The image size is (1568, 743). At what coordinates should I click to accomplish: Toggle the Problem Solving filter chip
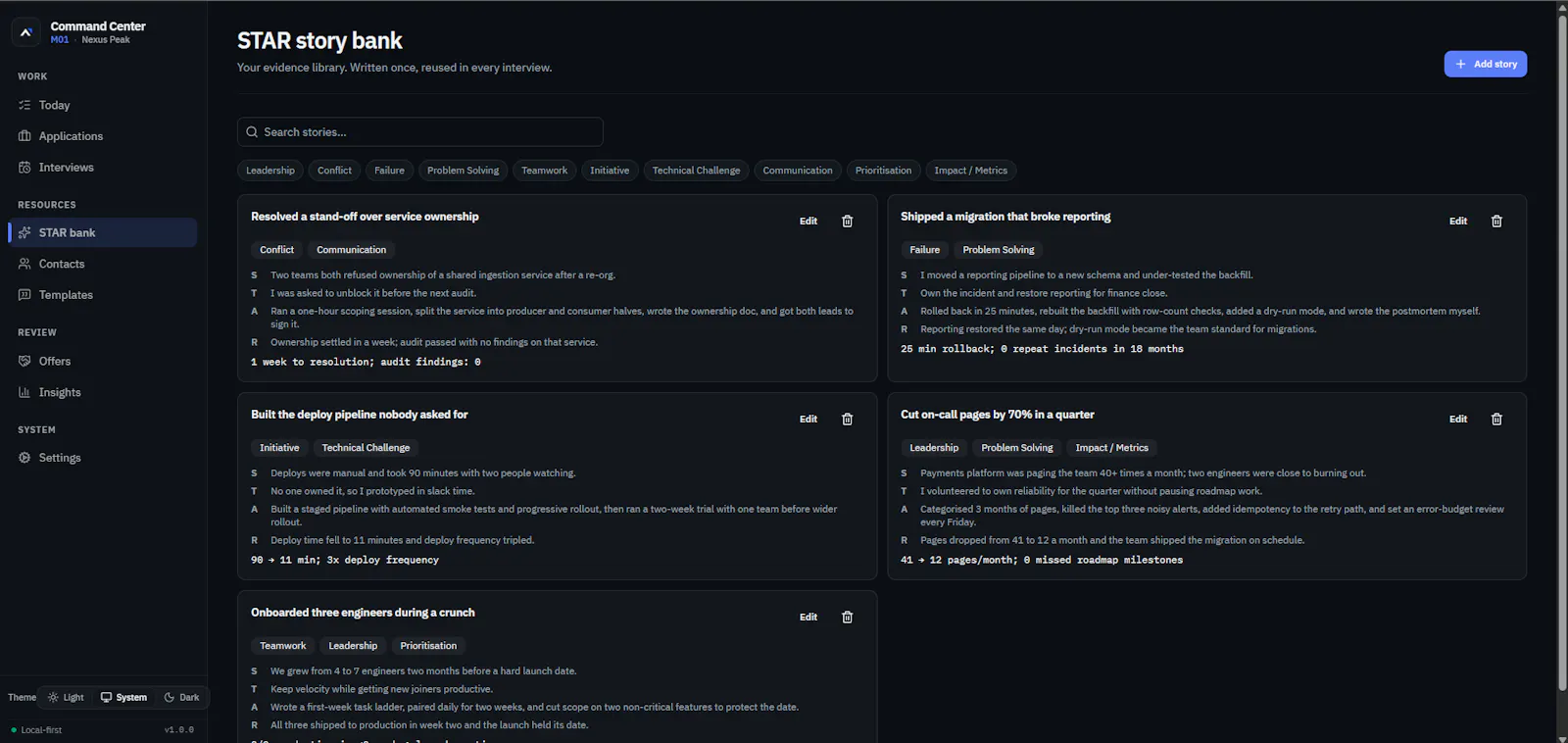point(463,171)
